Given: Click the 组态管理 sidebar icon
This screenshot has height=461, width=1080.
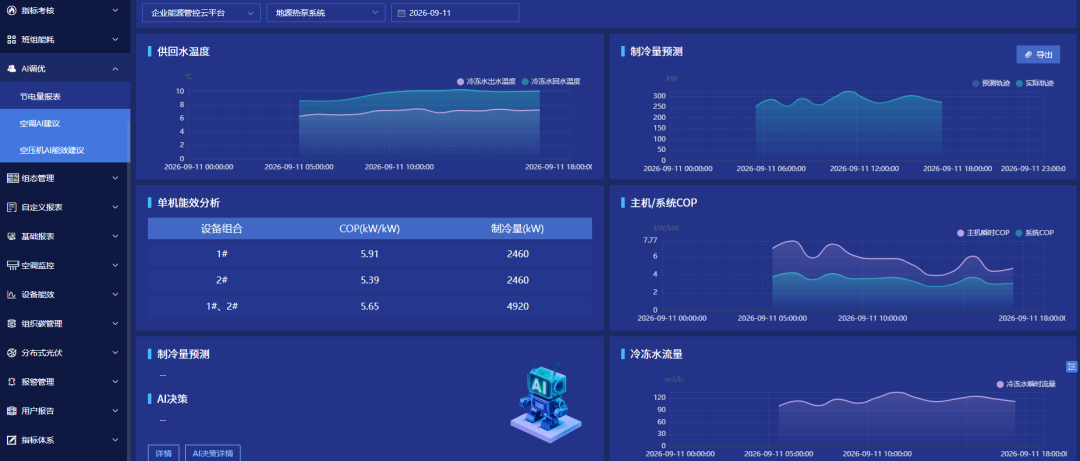Looking at the screenshot, I should 12,178.
